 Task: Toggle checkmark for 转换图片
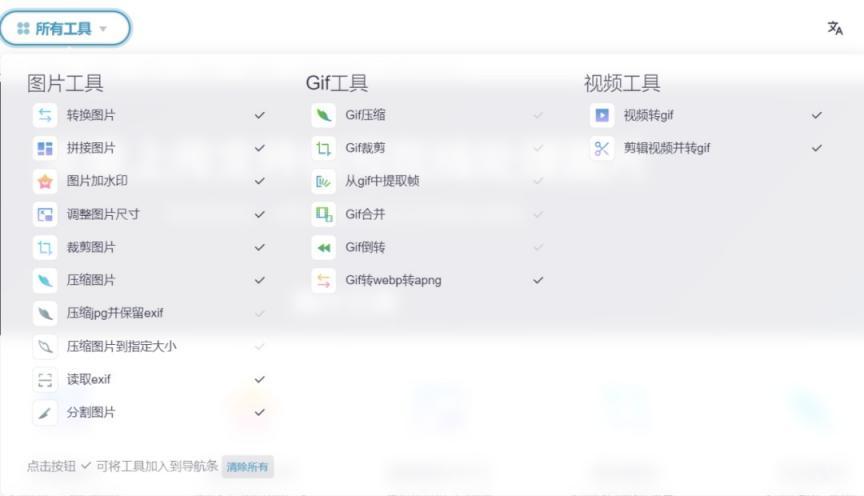pyautogui.click(x=260, y=115)
